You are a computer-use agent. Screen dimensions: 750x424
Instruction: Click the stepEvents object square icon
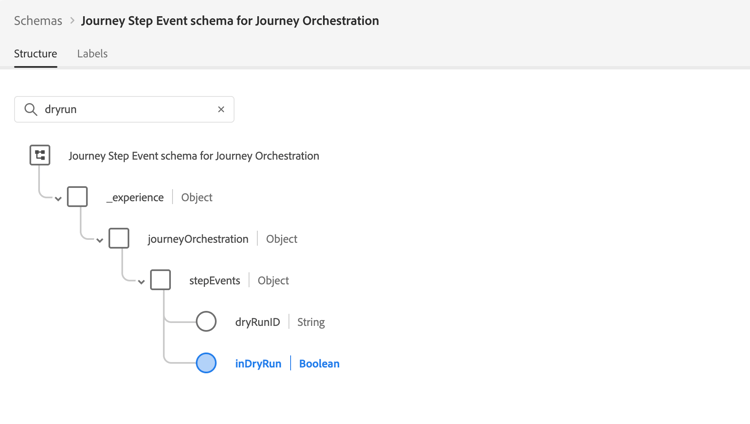pos(160,280)
